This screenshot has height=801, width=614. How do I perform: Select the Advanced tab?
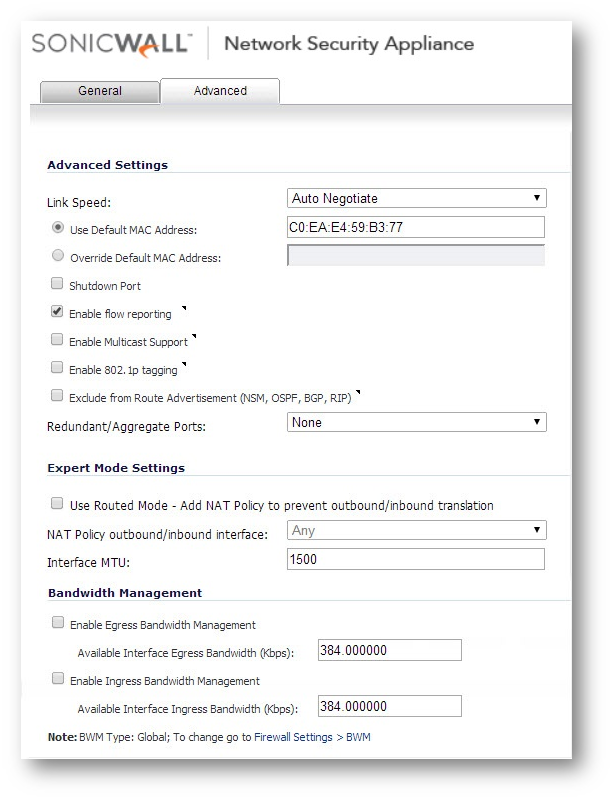coord(220,91)
